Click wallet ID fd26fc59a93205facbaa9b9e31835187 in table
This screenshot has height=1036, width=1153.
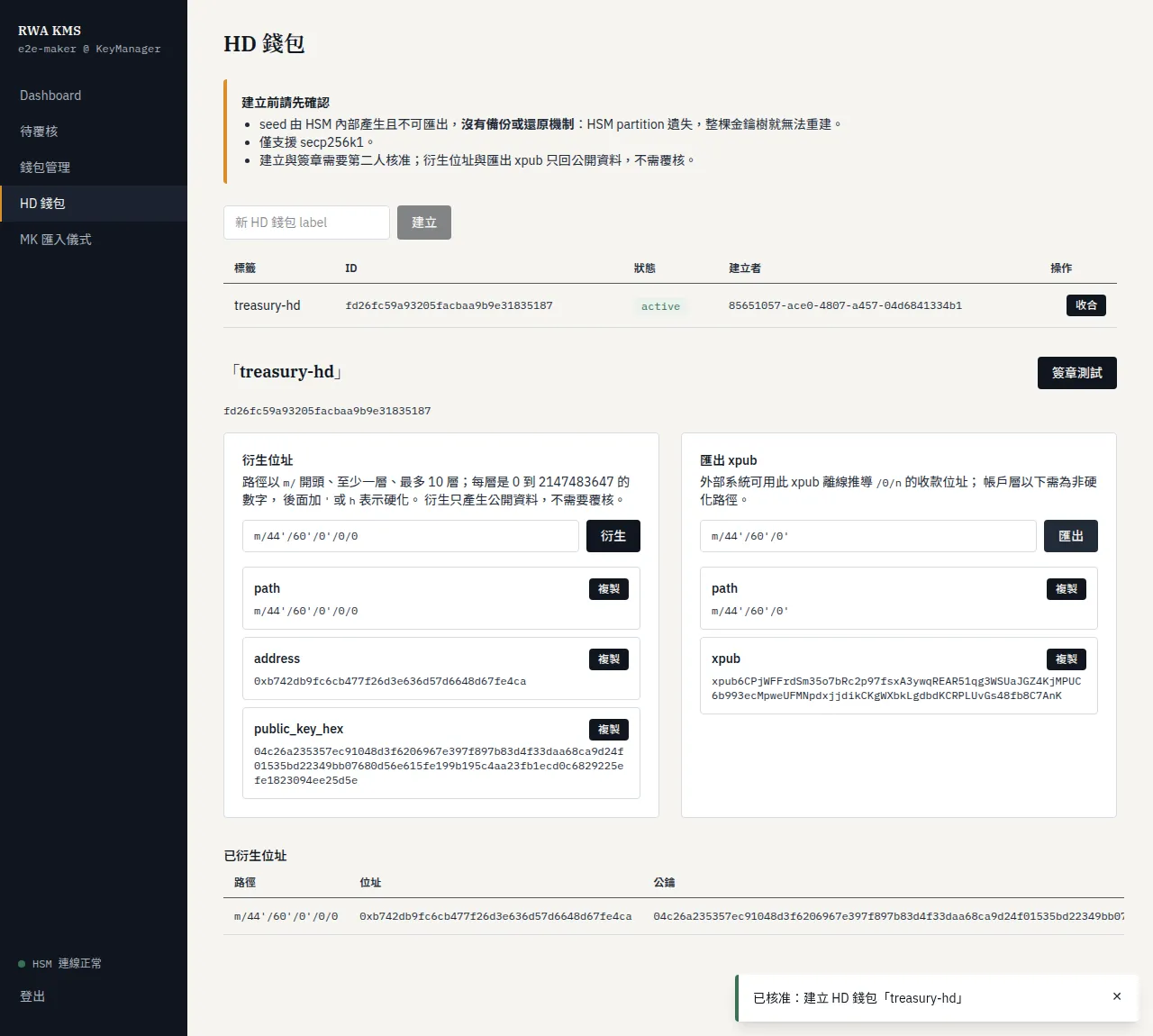[x=449, y=305]
